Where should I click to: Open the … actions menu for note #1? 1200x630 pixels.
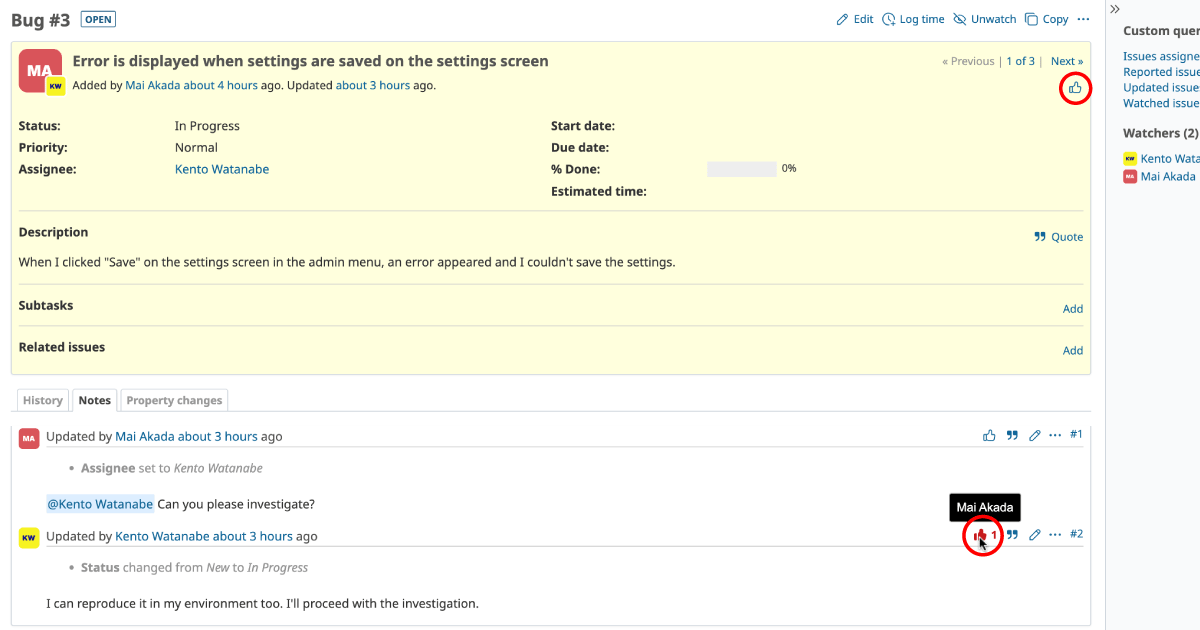tap(1055, 435)
